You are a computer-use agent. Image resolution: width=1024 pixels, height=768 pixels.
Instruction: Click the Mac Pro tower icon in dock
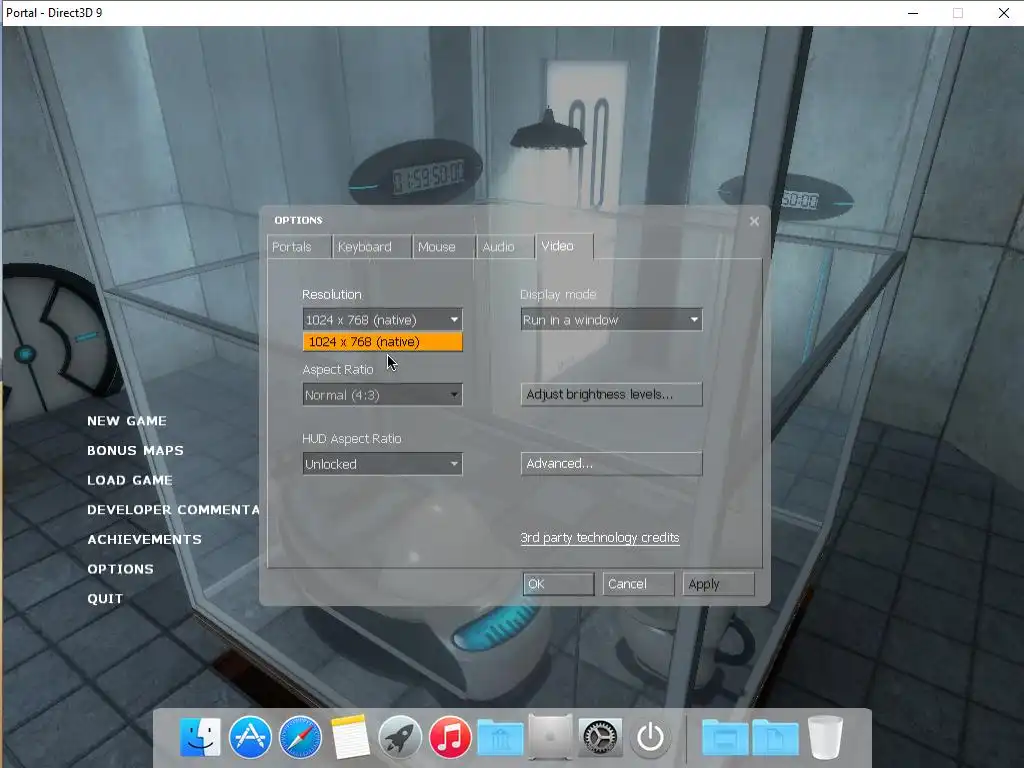point(550,737)
